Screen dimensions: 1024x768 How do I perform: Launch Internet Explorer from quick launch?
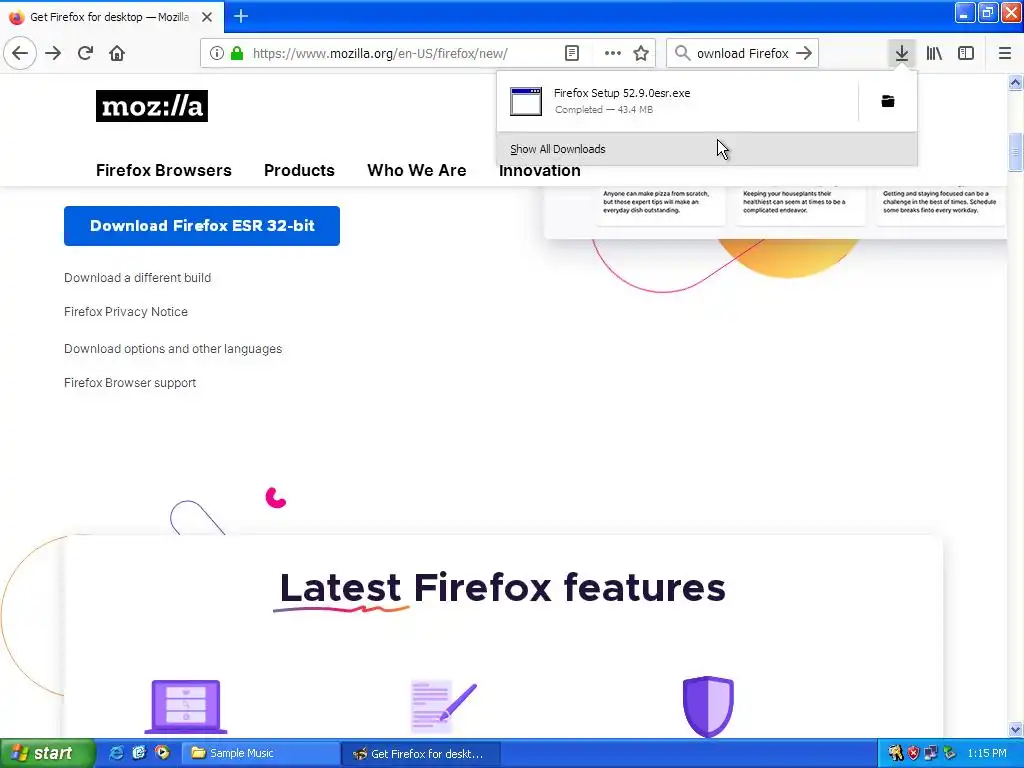[116, 753]
